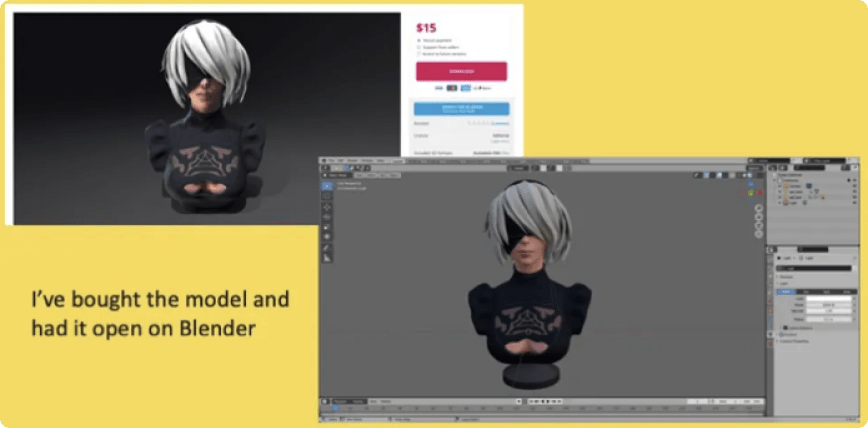The height and width of the screenshot is (428, 868).
Task: Open the Edit menu in Blender
Action: [341, 160]
